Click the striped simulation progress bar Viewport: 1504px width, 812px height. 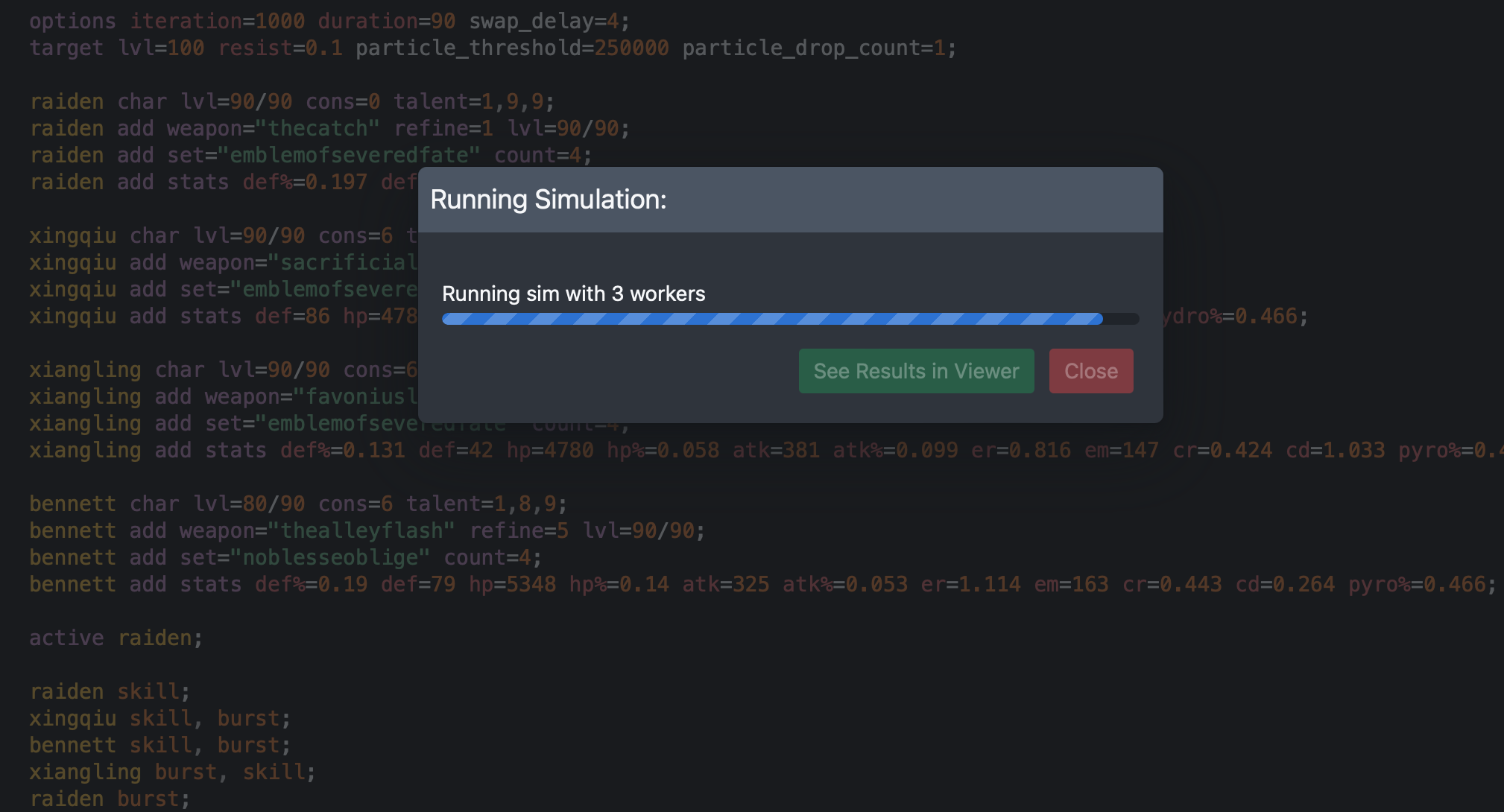pos(772,319)
